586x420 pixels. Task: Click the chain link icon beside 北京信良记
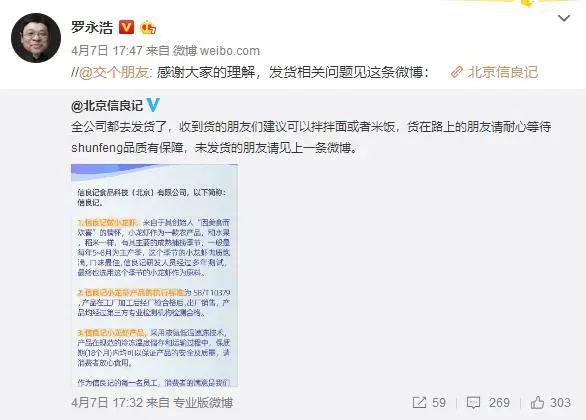pyautogui.click(x=457, y=72)
